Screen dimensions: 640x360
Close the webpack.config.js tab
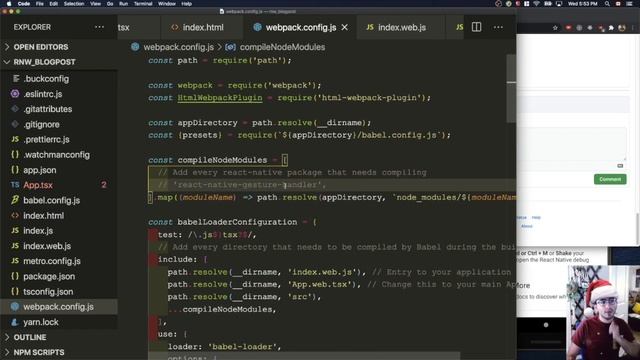[x=345, y=27]
